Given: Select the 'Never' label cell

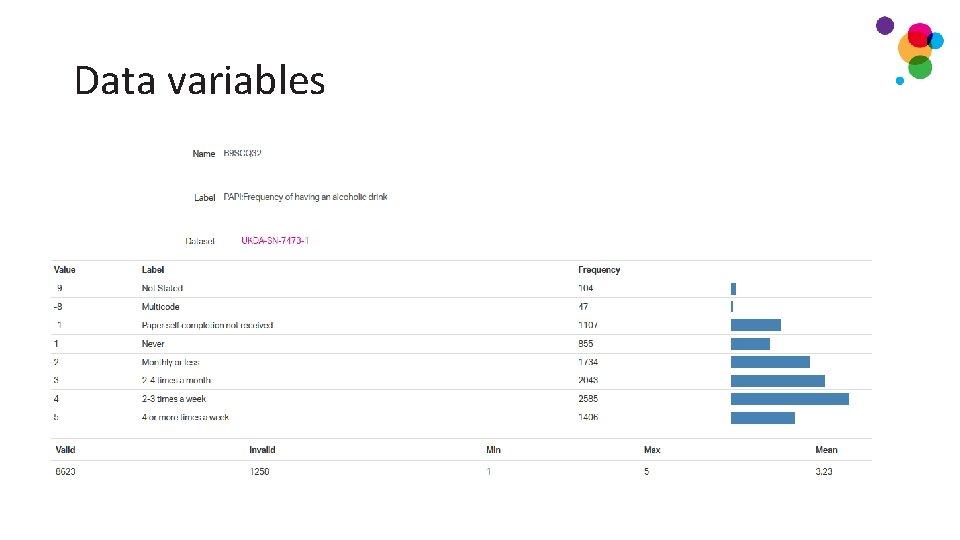Looking at the screenshot, I should coord(153,343).
